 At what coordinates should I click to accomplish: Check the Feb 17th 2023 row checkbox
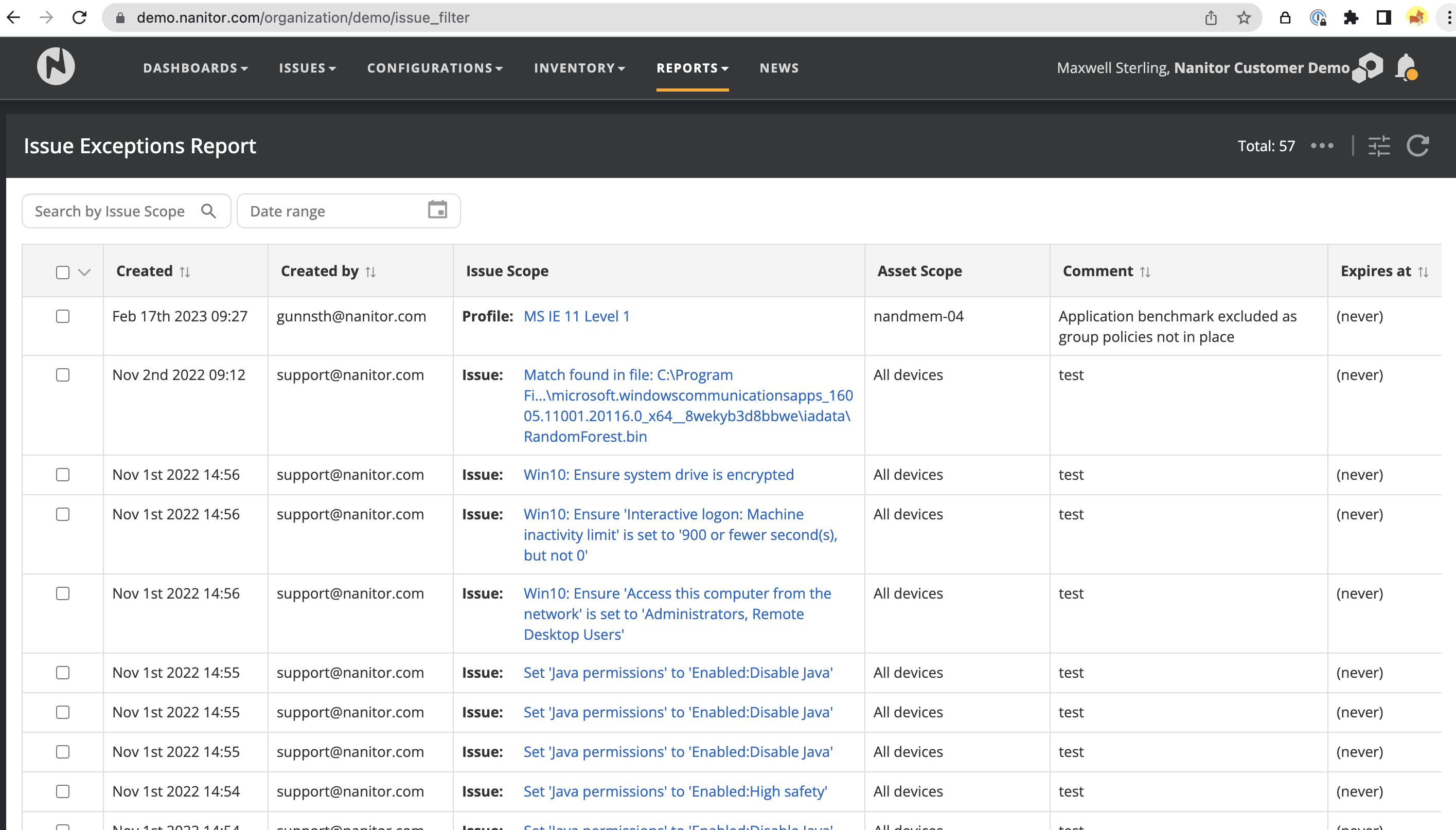click(x=63, y=316)
